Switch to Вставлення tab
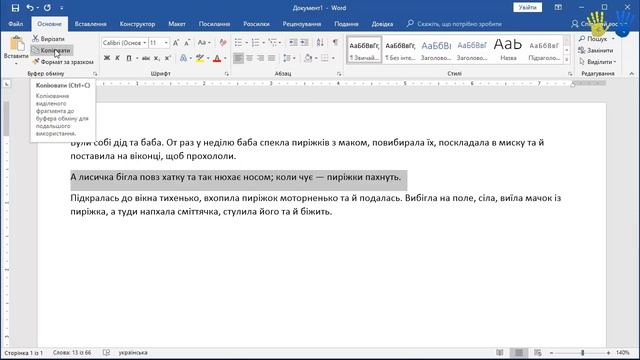The image size is (640, 360). pyautogui.click(x=91, y=24)
